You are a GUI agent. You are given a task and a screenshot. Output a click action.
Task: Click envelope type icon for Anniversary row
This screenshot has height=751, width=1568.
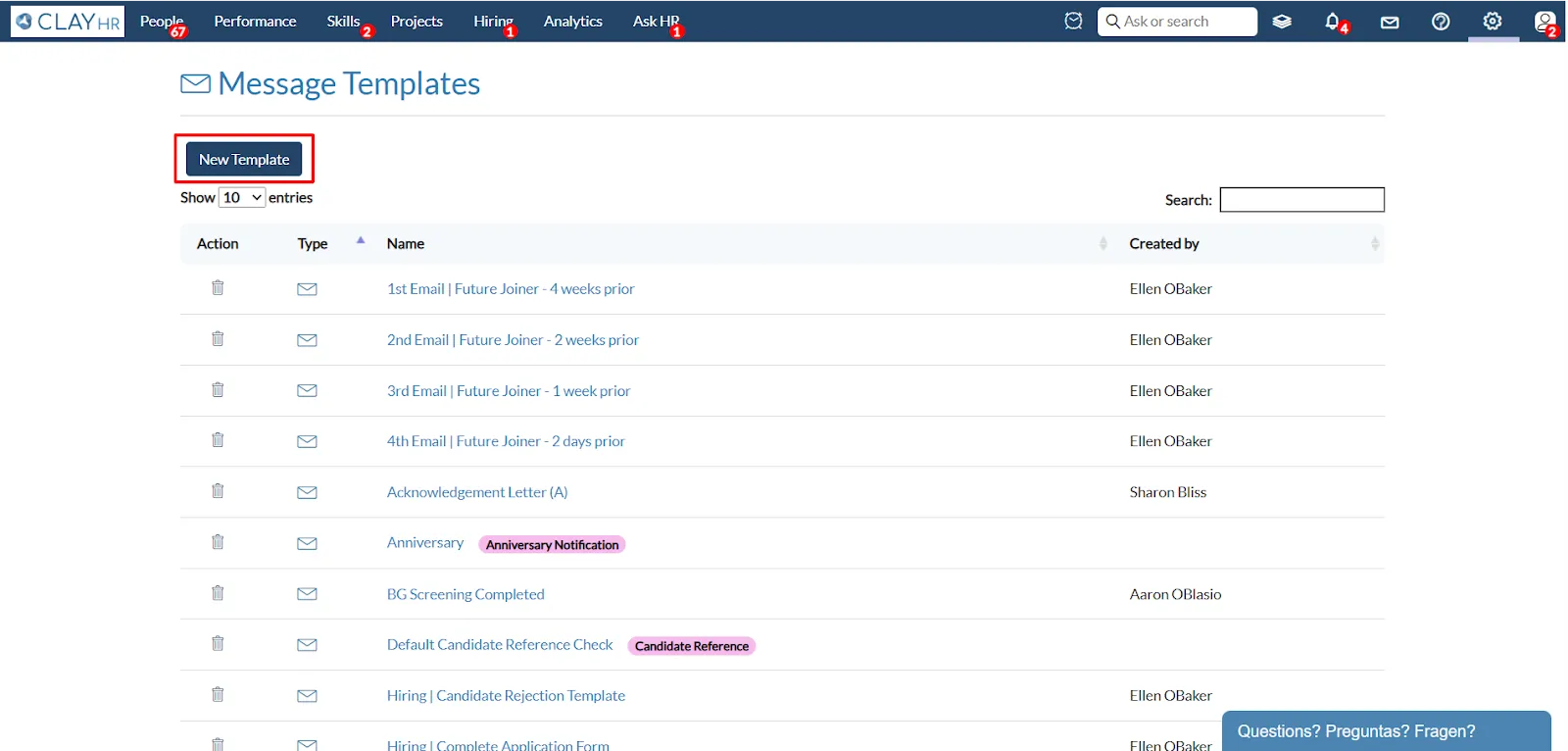(x=307, y=543)
